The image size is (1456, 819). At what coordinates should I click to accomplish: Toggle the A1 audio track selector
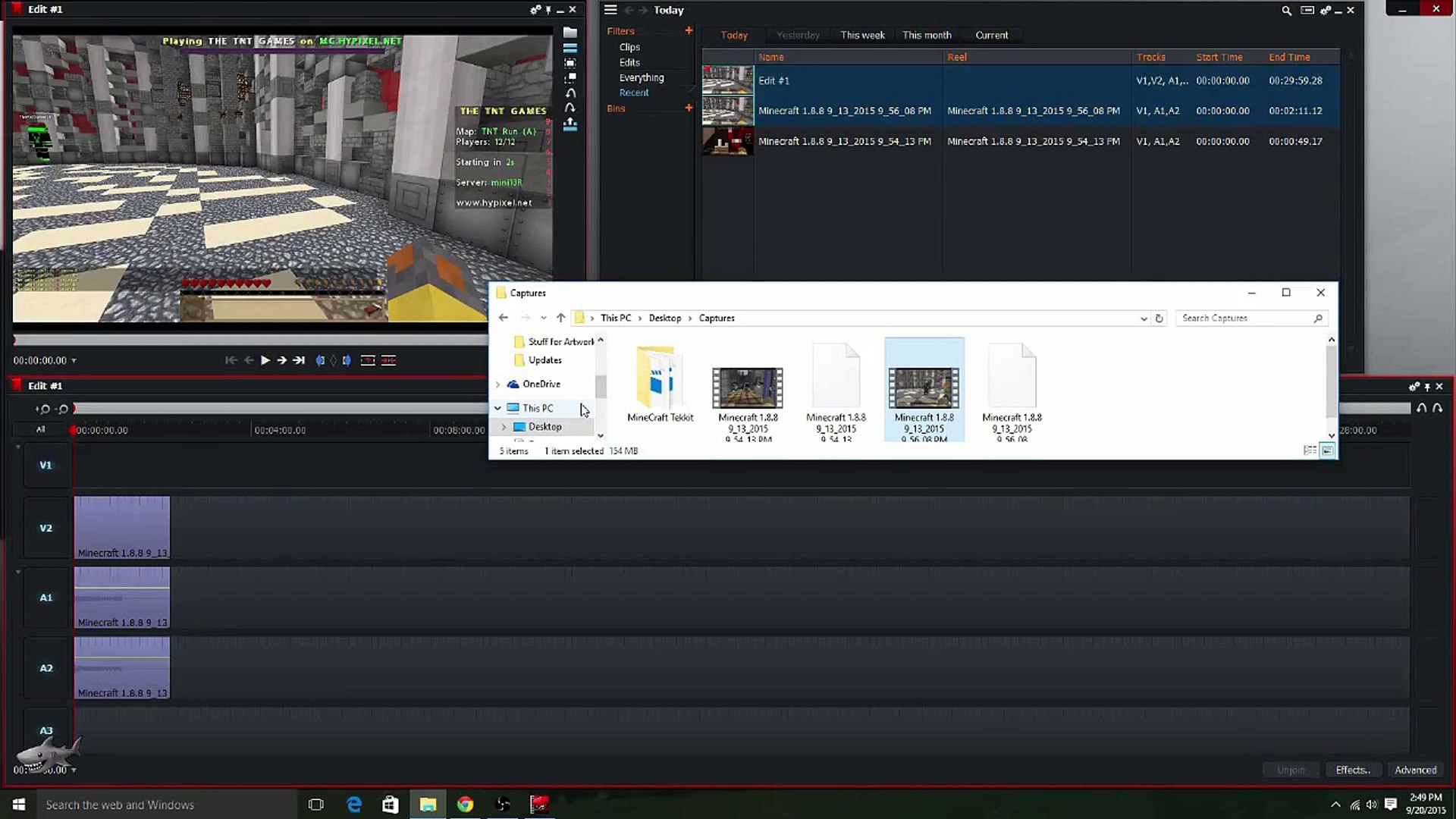45,598
